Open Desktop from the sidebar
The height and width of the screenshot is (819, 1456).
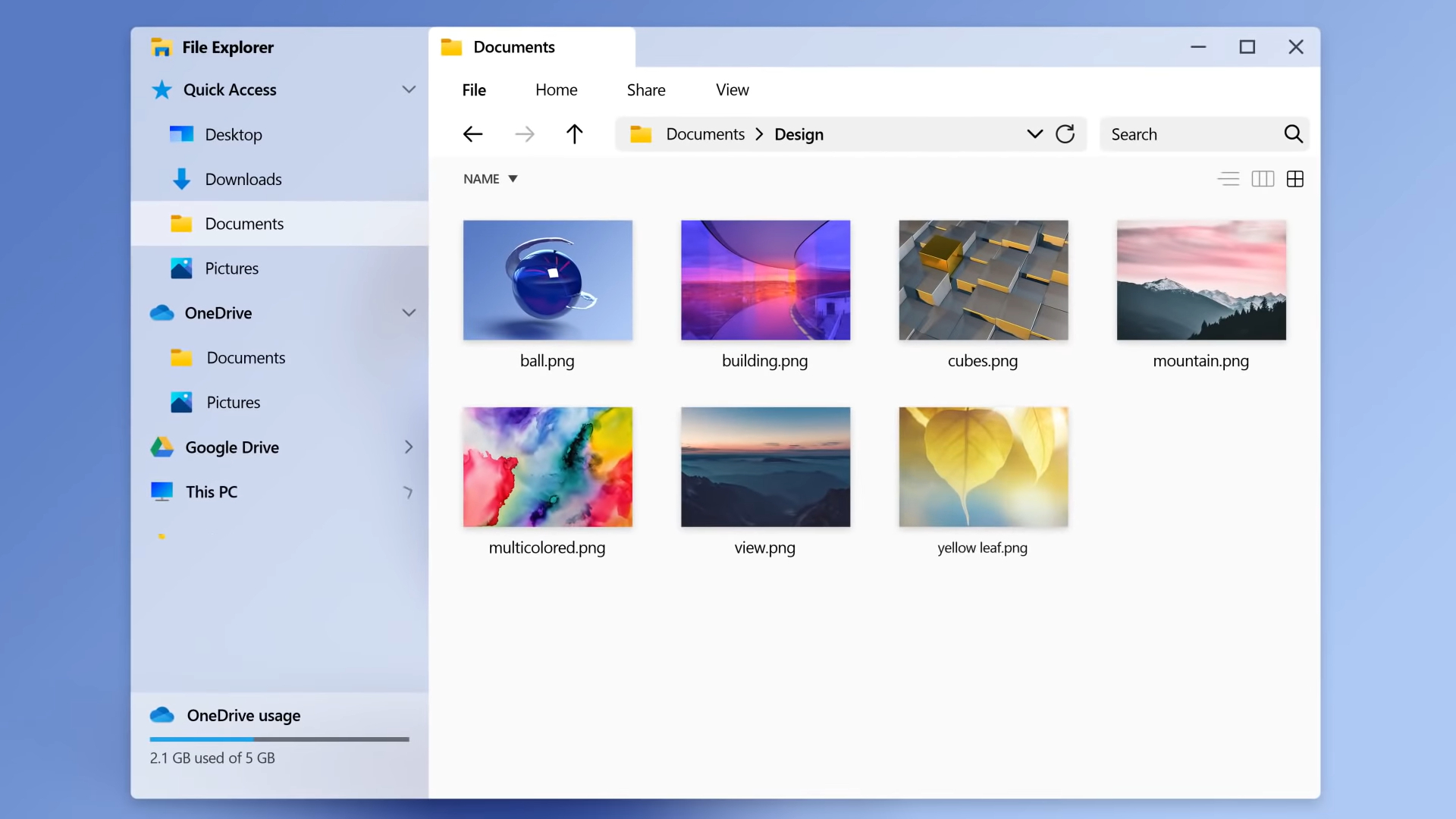tap(233, 135)
